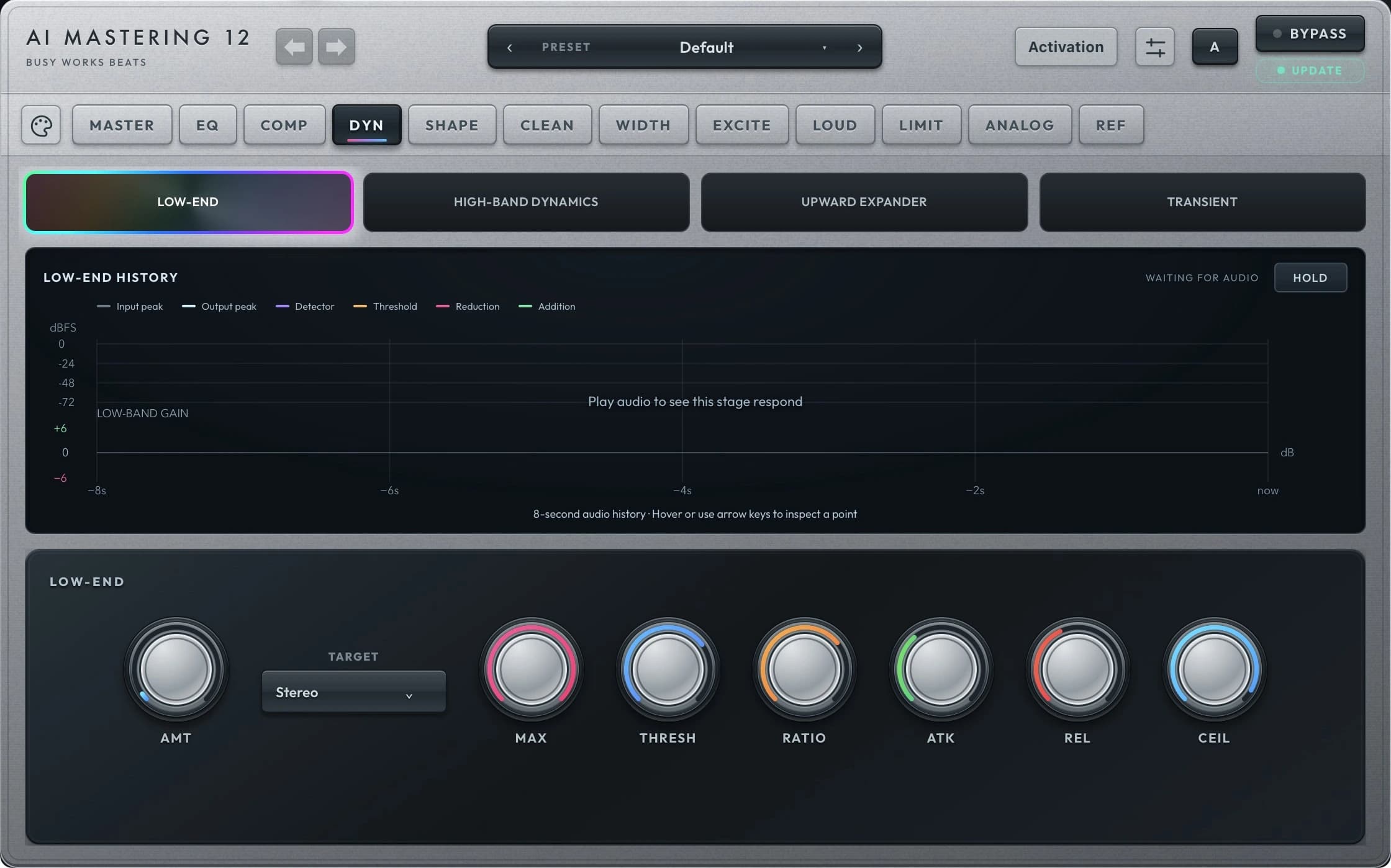Click the green ATK knob
1391x868 pixels.
pyautogui.click(x=941, y=669)
